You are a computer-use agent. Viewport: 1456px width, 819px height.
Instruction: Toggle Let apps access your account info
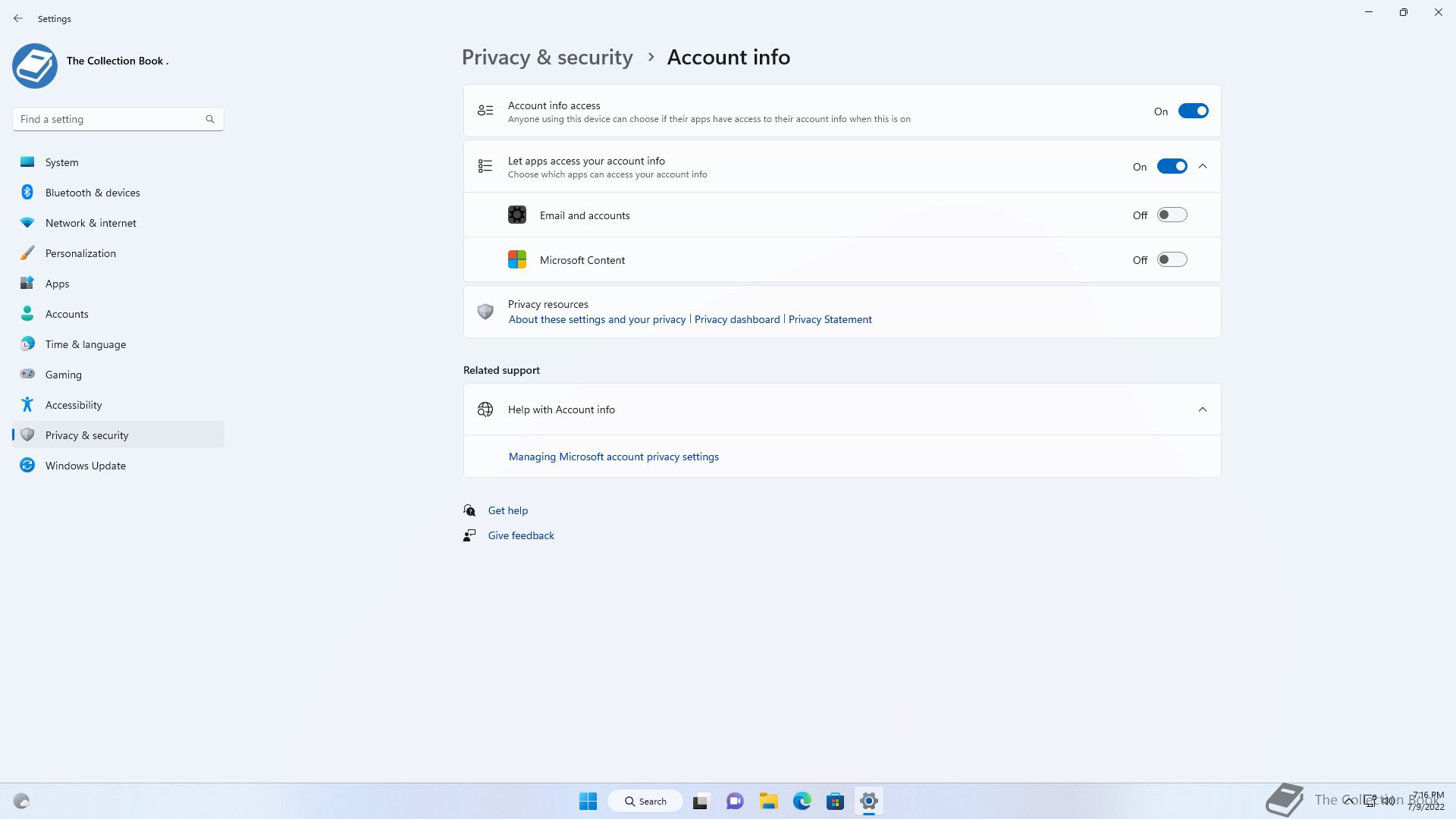(1172, 167)
